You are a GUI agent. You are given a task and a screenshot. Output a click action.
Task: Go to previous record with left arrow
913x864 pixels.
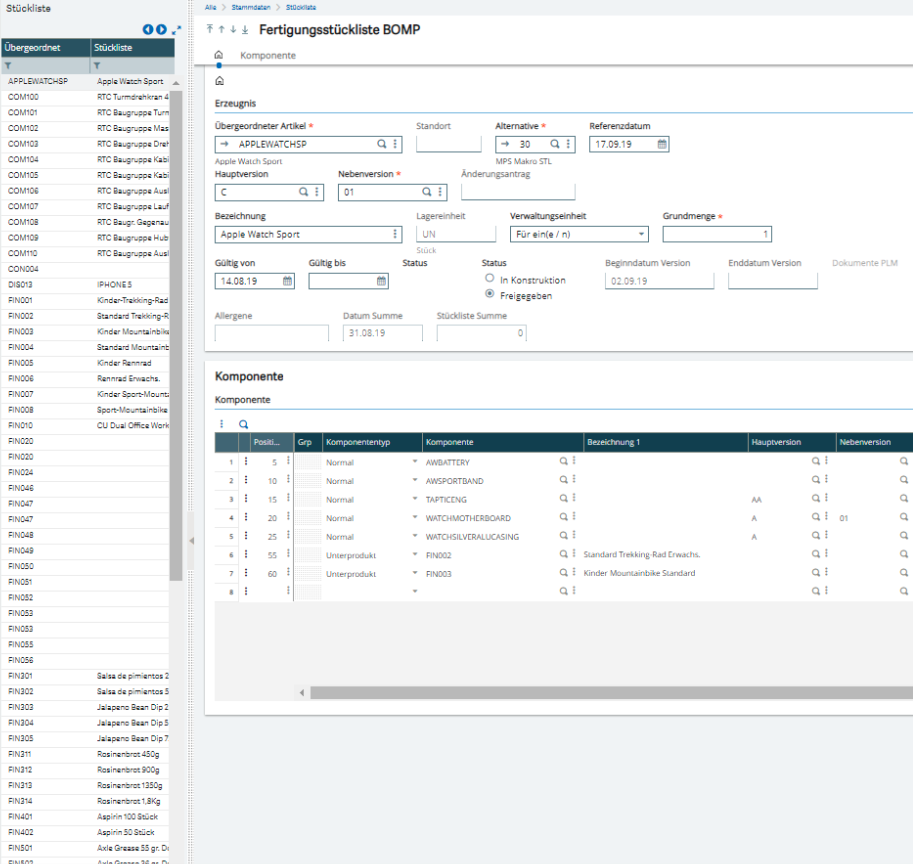point(148,29)
